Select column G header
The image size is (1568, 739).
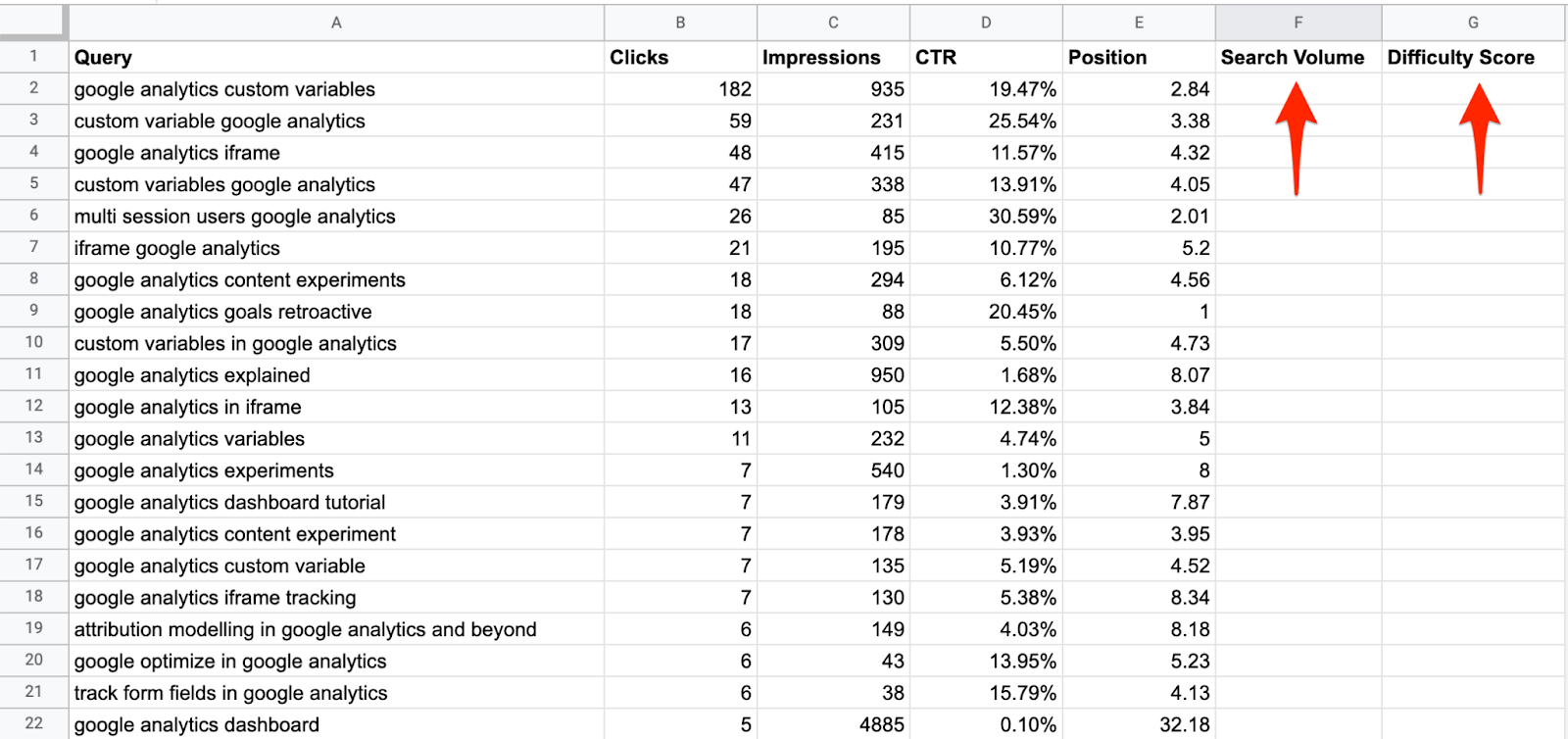tap(1473, 23)
